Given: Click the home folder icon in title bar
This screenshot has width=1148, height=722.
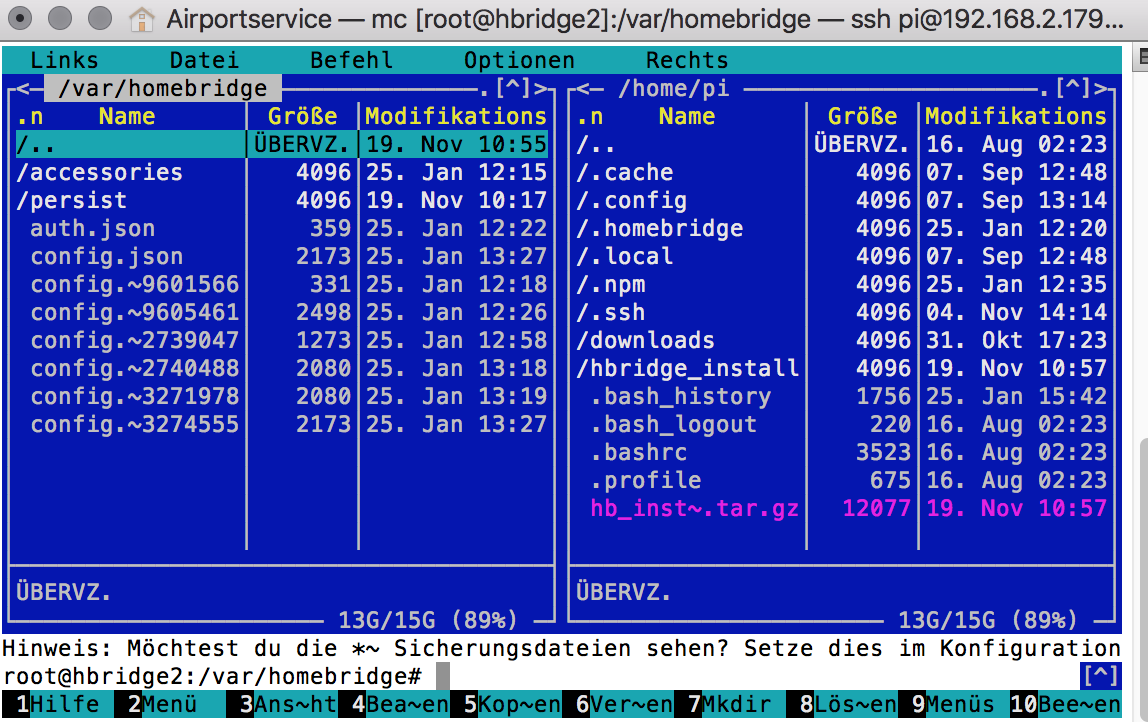Looking at the screenshot, I should tap(143, 18).
